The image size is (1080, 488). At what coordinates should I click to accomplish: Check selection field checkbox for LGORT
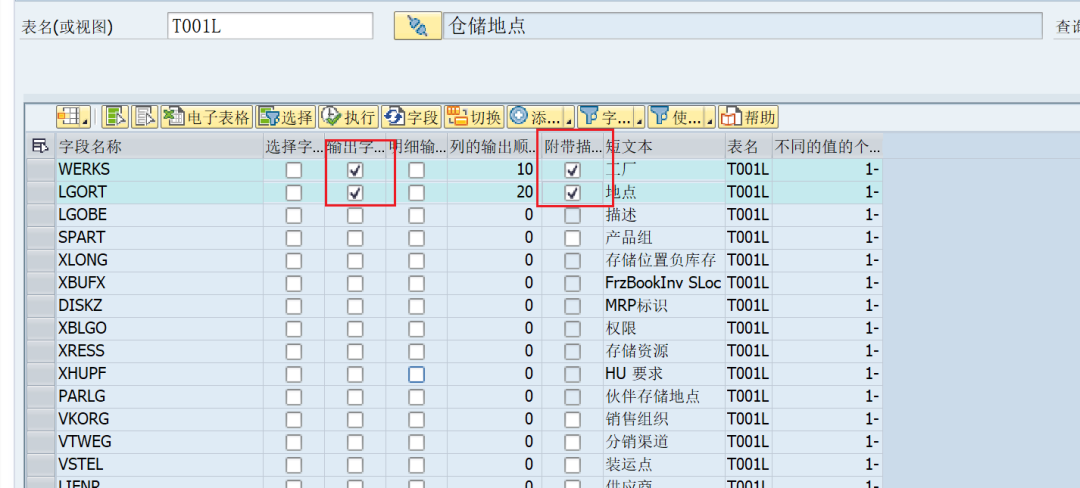[294, 193]
